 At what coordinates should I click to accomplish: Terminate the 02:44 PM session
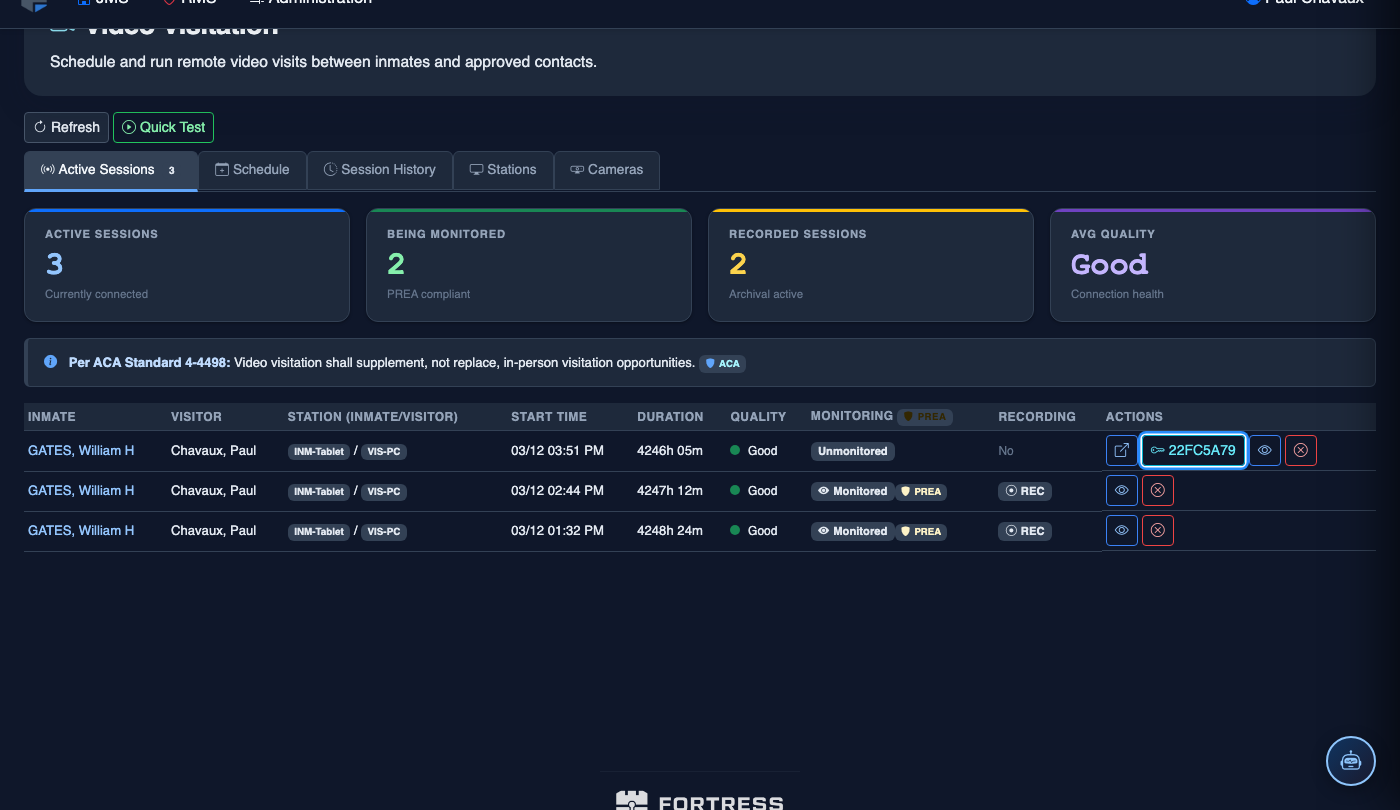[1158, 491]
